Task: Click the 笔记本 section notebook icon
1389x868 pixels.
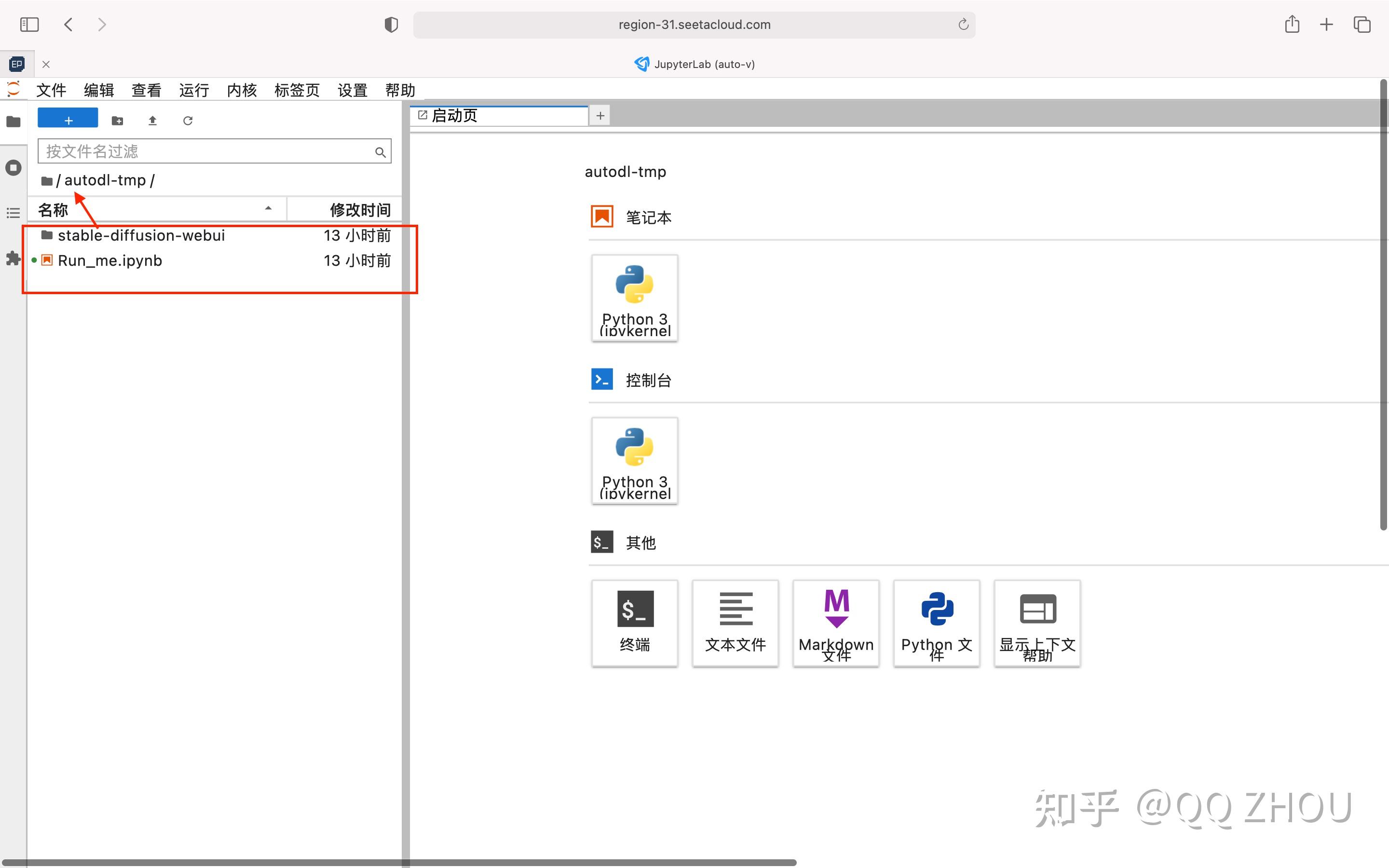Action: 602,217
